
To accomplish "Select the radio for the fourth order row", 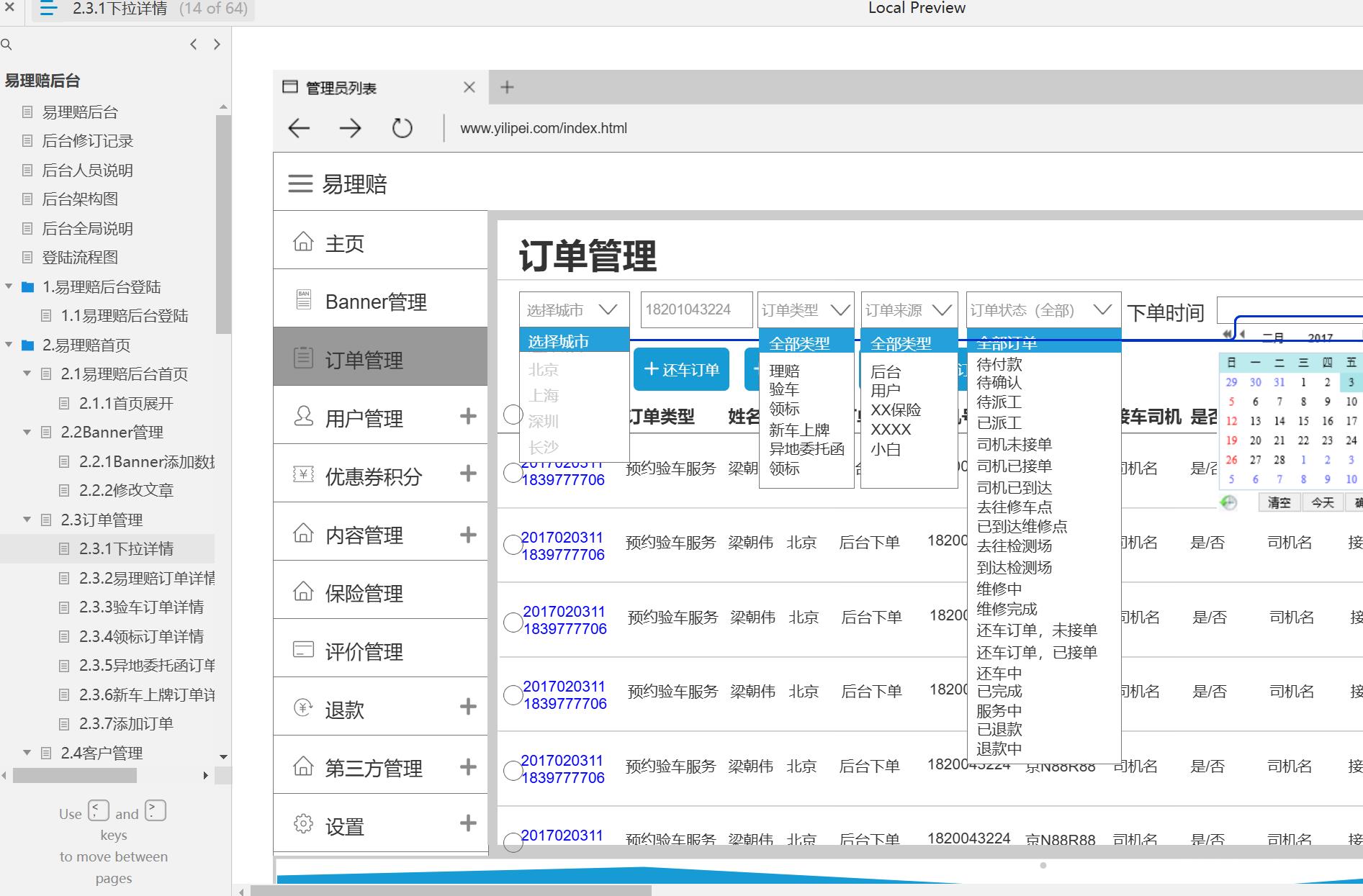I will (513, 694).
